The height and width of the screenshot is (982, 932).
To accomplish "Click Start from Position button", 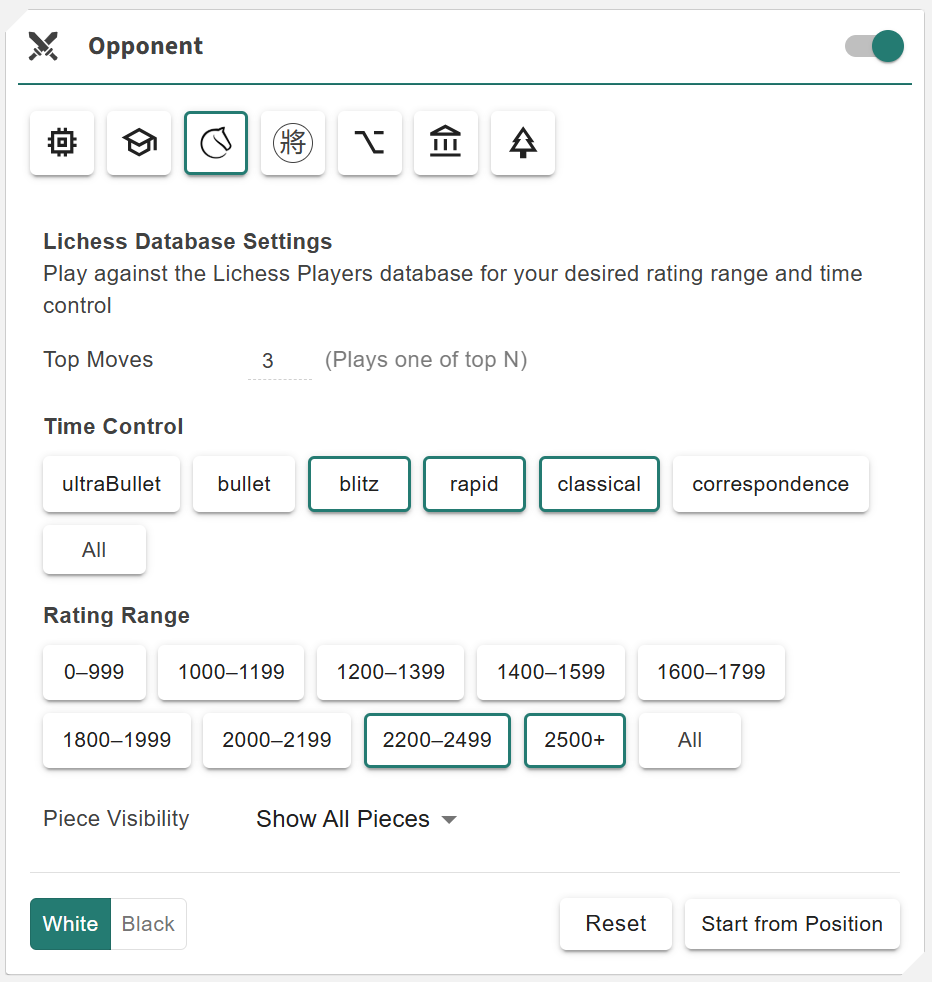I will coord(792,924).
